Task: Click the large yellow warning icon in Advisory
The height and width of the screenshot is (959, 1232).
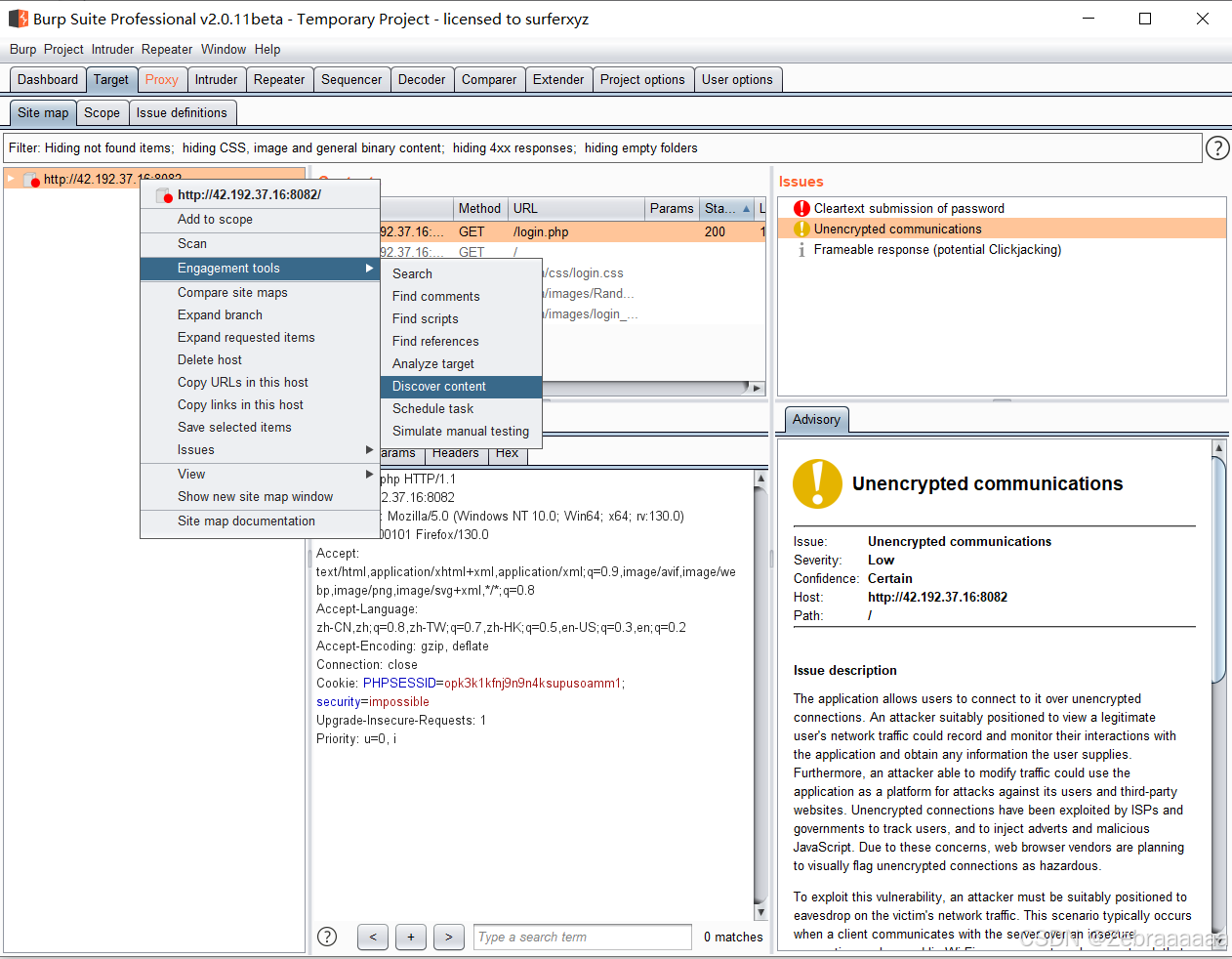Action: point(817,483)
